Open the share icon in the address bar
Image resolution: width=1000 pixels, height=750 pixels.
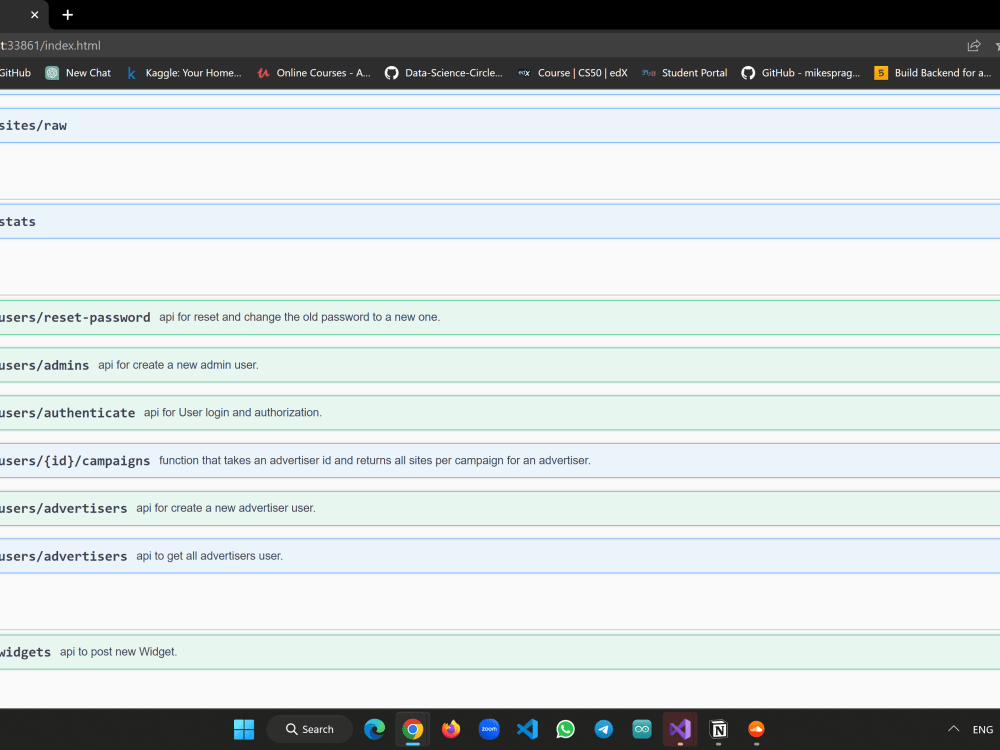coord(971,45)
